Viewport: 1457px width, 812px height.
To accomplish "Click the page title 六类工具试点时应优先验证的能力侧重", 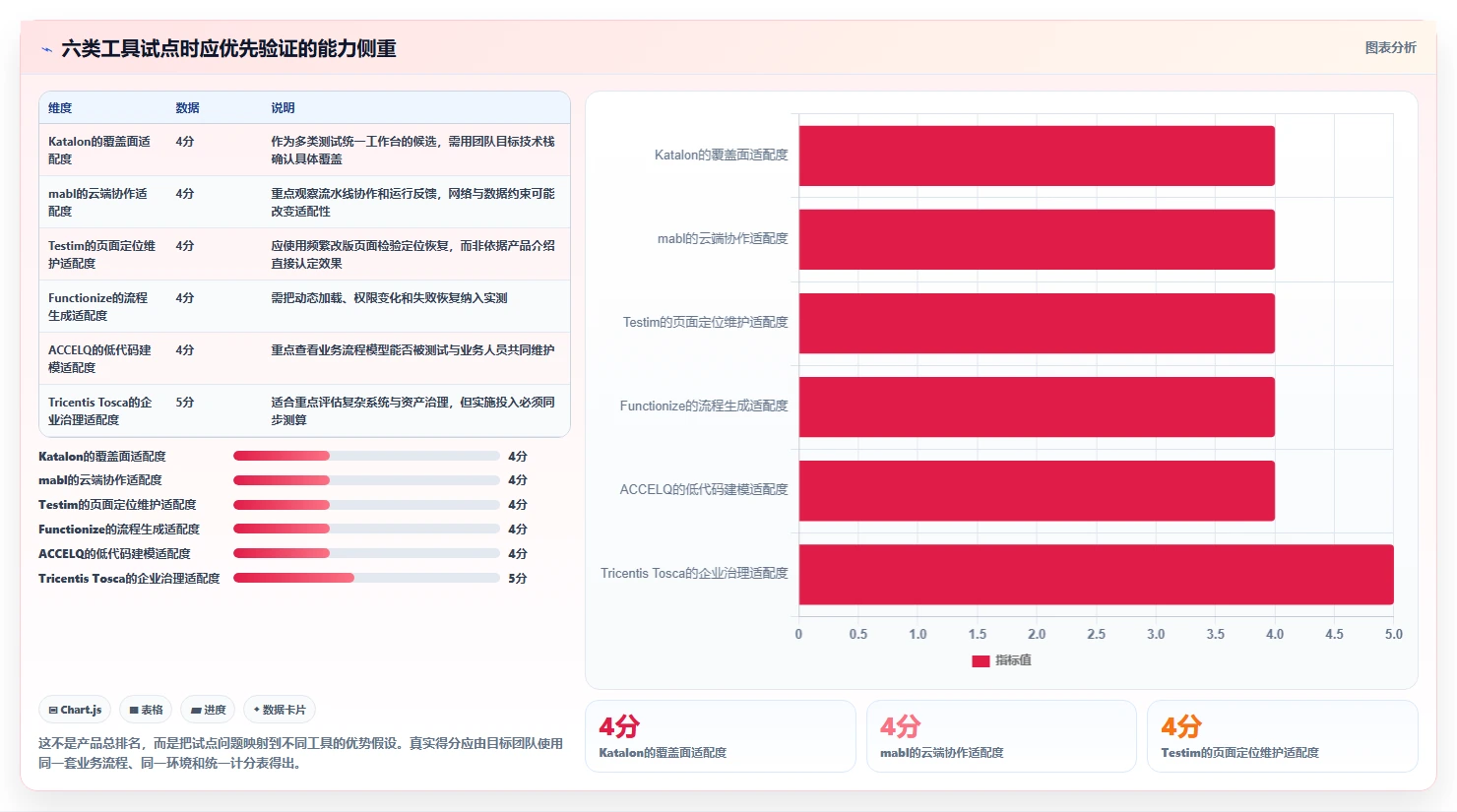I will tap(228, 48).
